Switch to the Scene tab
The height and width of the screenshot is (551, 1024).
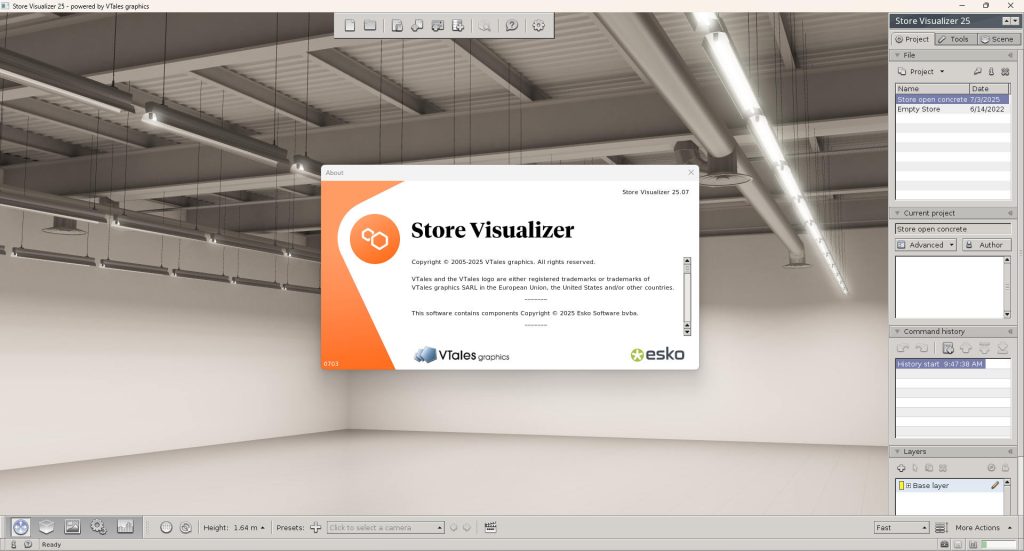click(x=999, y=39)
